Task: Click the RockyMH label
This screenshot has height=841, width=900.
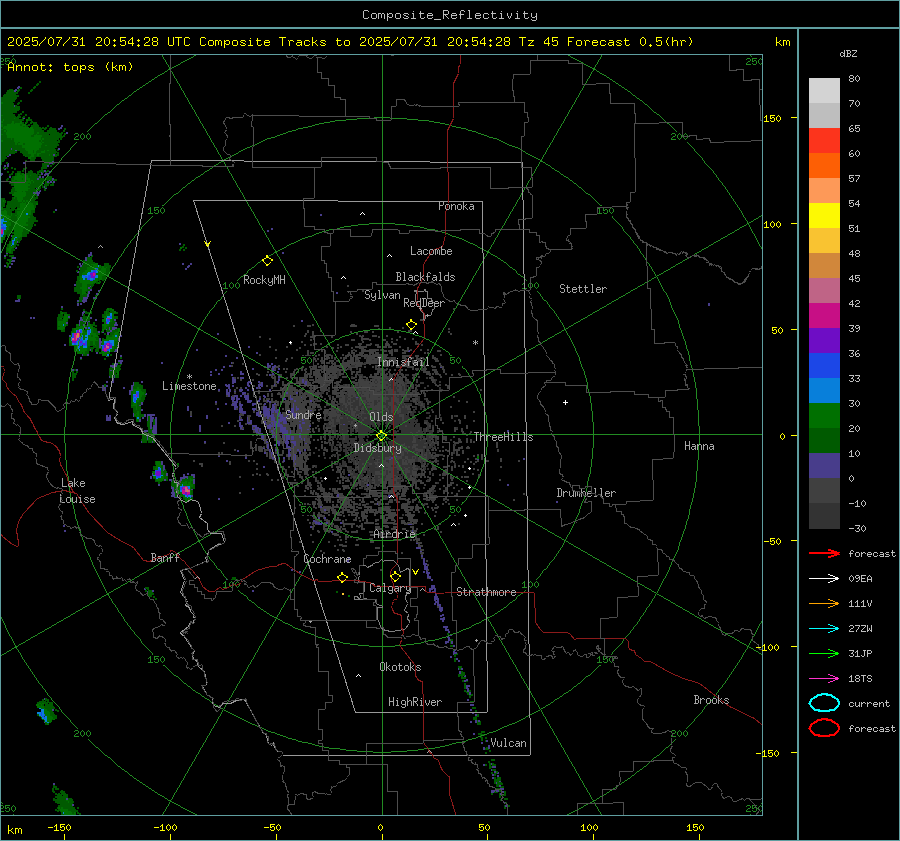Action: pos(264,280)
